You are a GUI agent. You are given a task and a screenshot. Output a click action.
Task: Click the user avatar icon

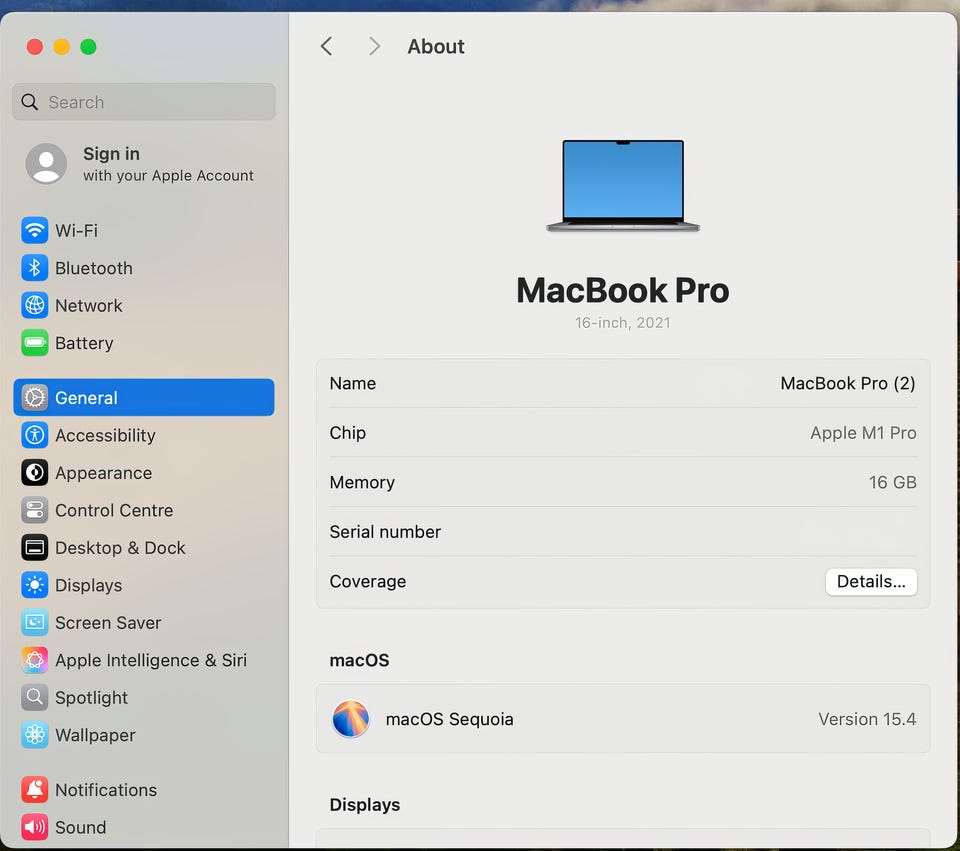click(x=47, y=163)
